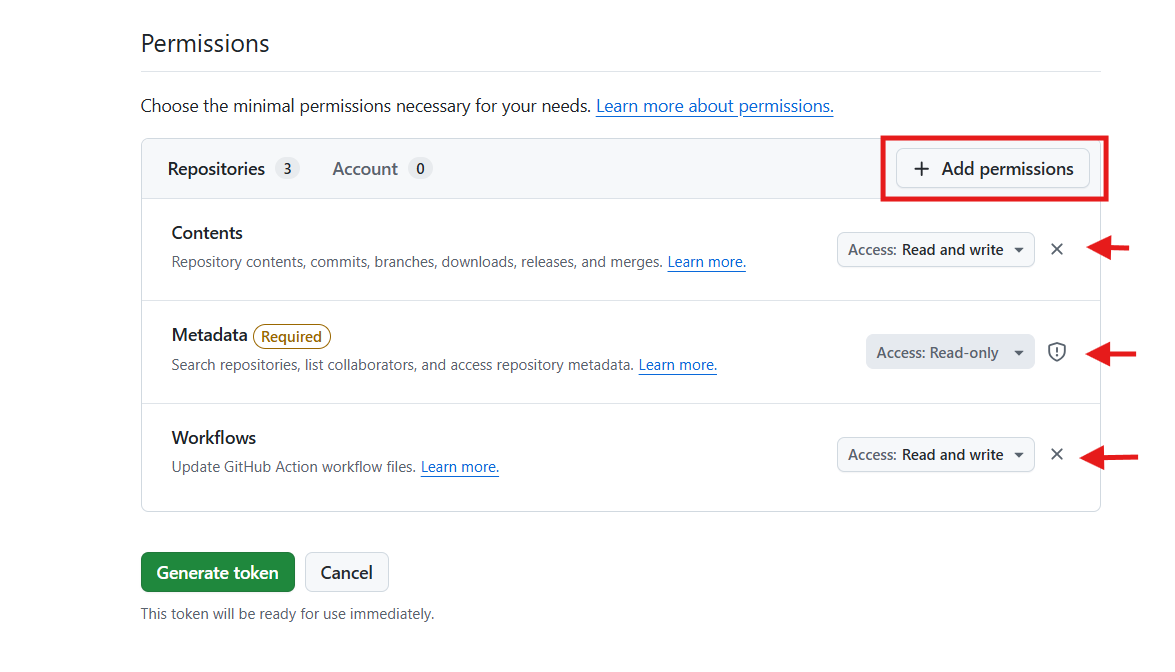The height and width of the screenshot is (672, 1175).
Task: Click 'This token will be ready' note
Action: click(x=287, y=614)
